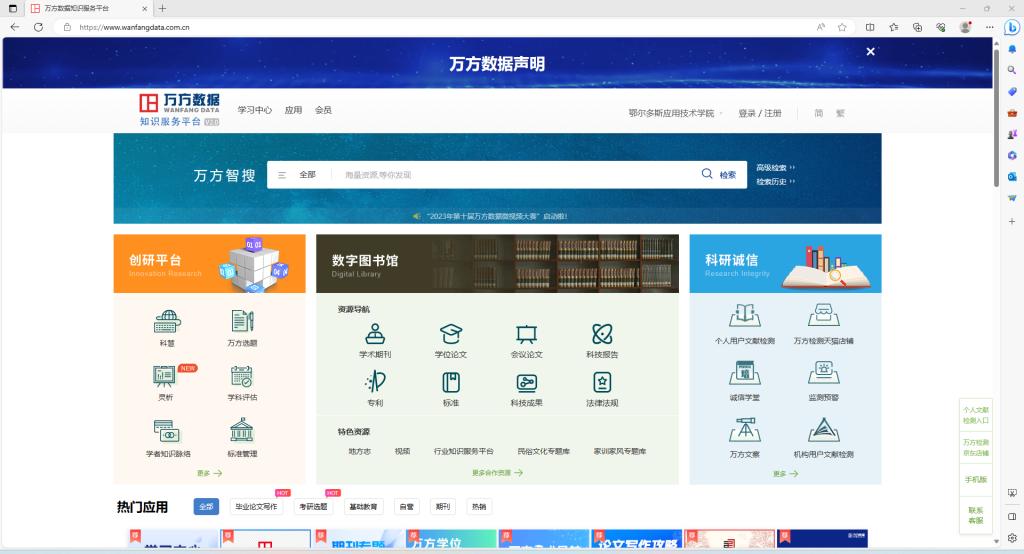Click the browser address bar
The width and height of the screenshot is (1024, 554).
click(x=431, y=27)
